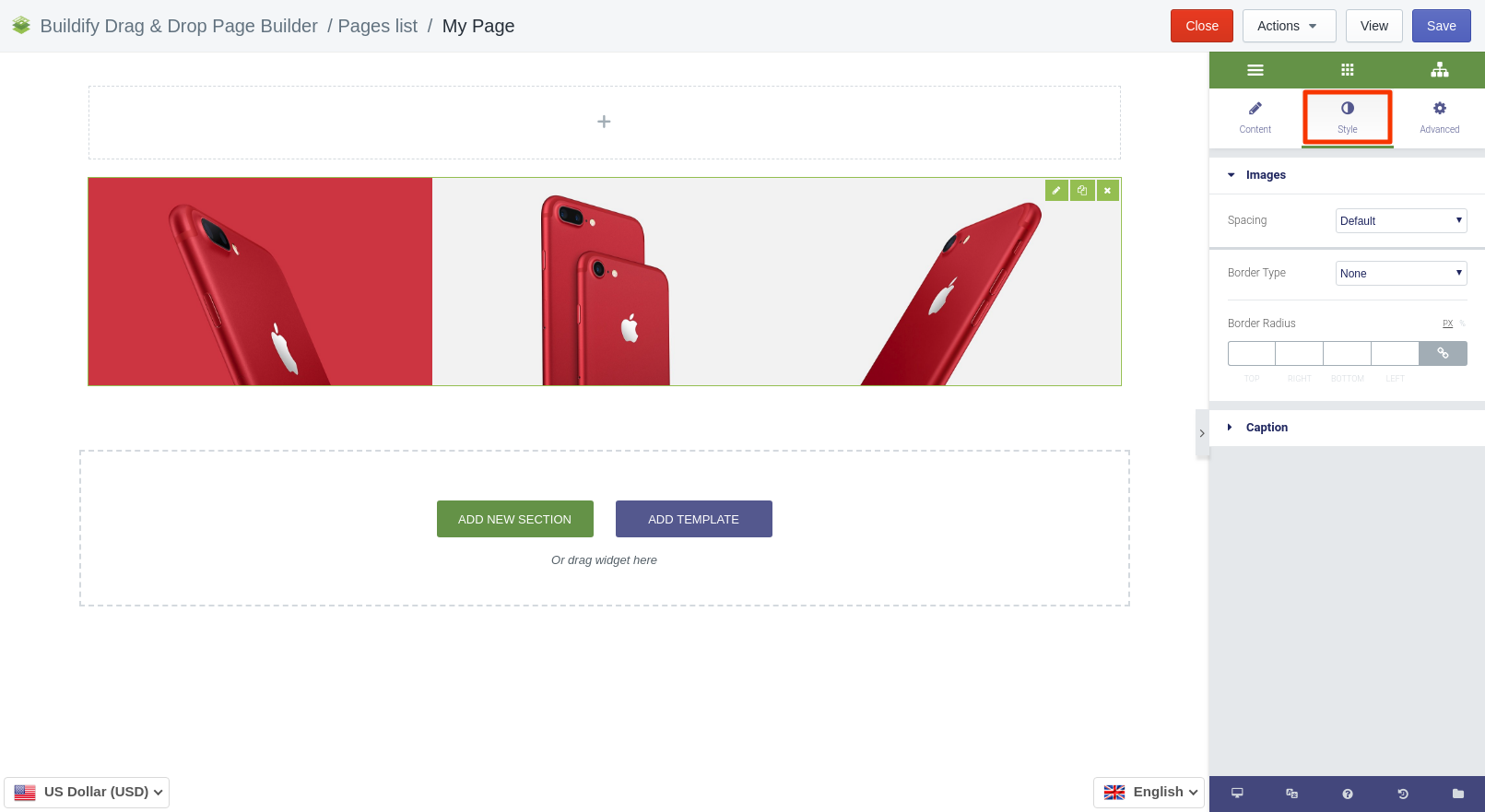Click the revision history icon

pos(1402,794)
